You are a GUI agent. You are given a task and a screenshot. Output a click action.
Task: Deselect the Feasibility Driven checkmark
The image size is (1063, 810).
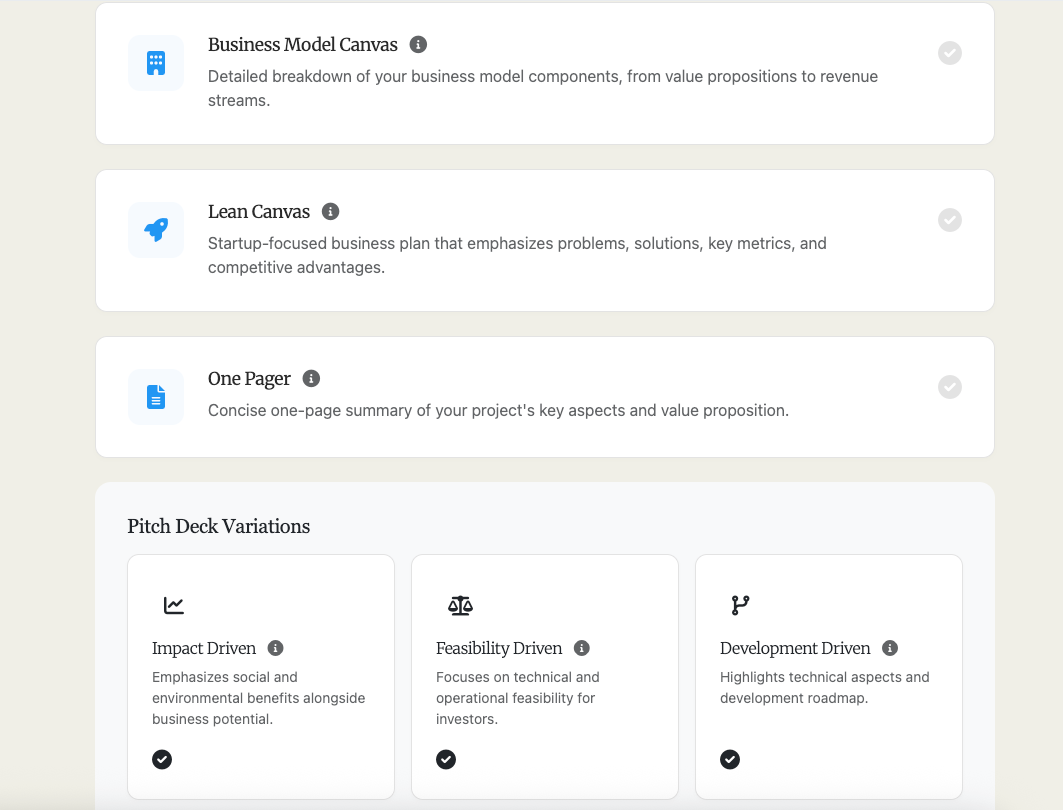coord(446,759)
